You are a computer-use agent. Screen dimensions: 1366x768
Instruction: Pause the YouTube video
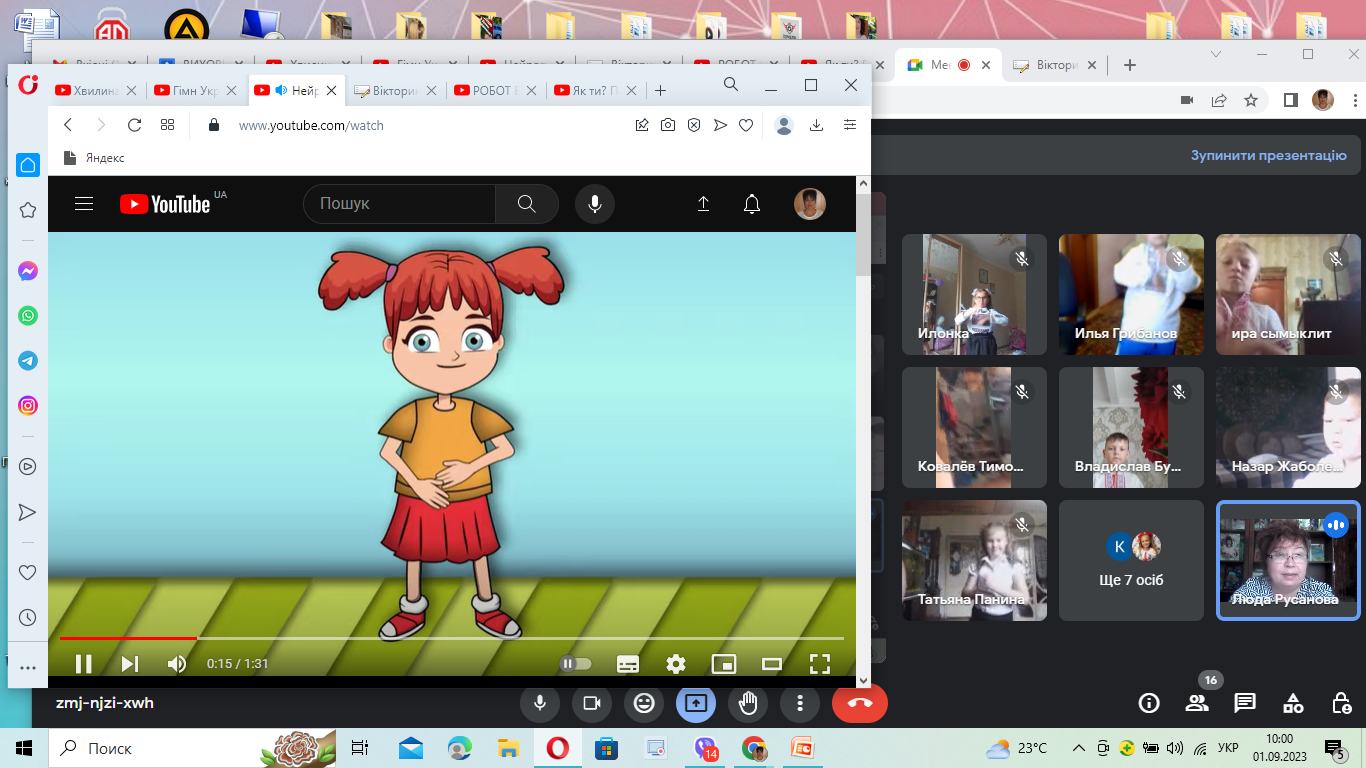pyautogui.click(x=84, y=663)
